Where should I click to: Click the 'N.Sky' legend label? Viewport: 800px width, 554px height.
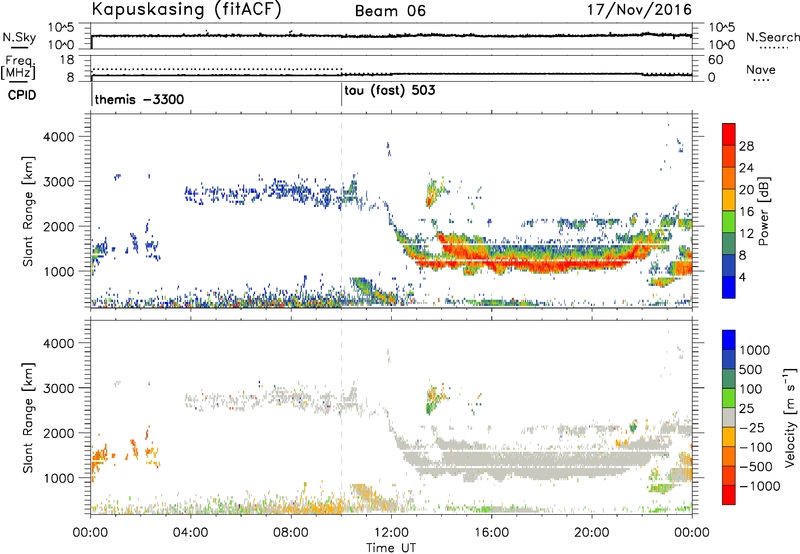pyautogui.click(x=19, y=37)
